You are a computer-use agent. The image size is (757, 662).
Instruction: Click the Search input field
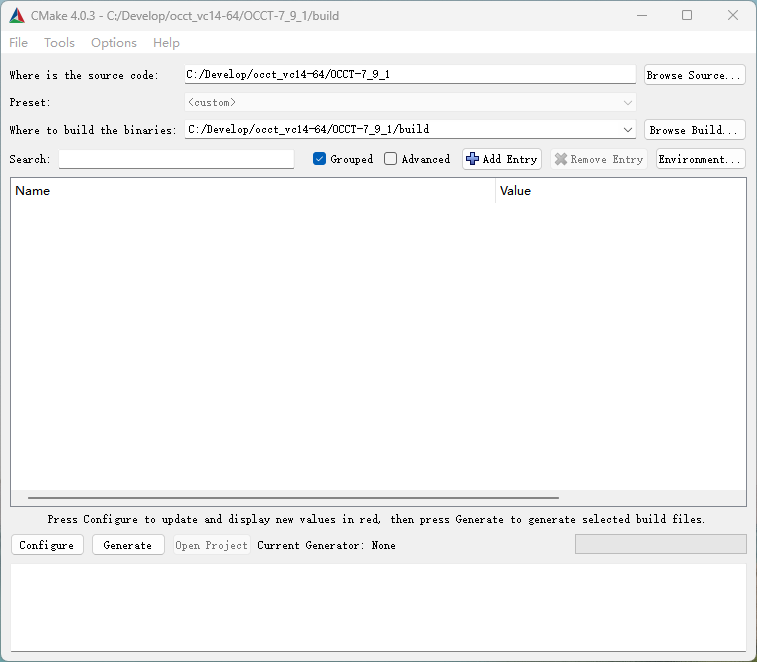point(176,159)
